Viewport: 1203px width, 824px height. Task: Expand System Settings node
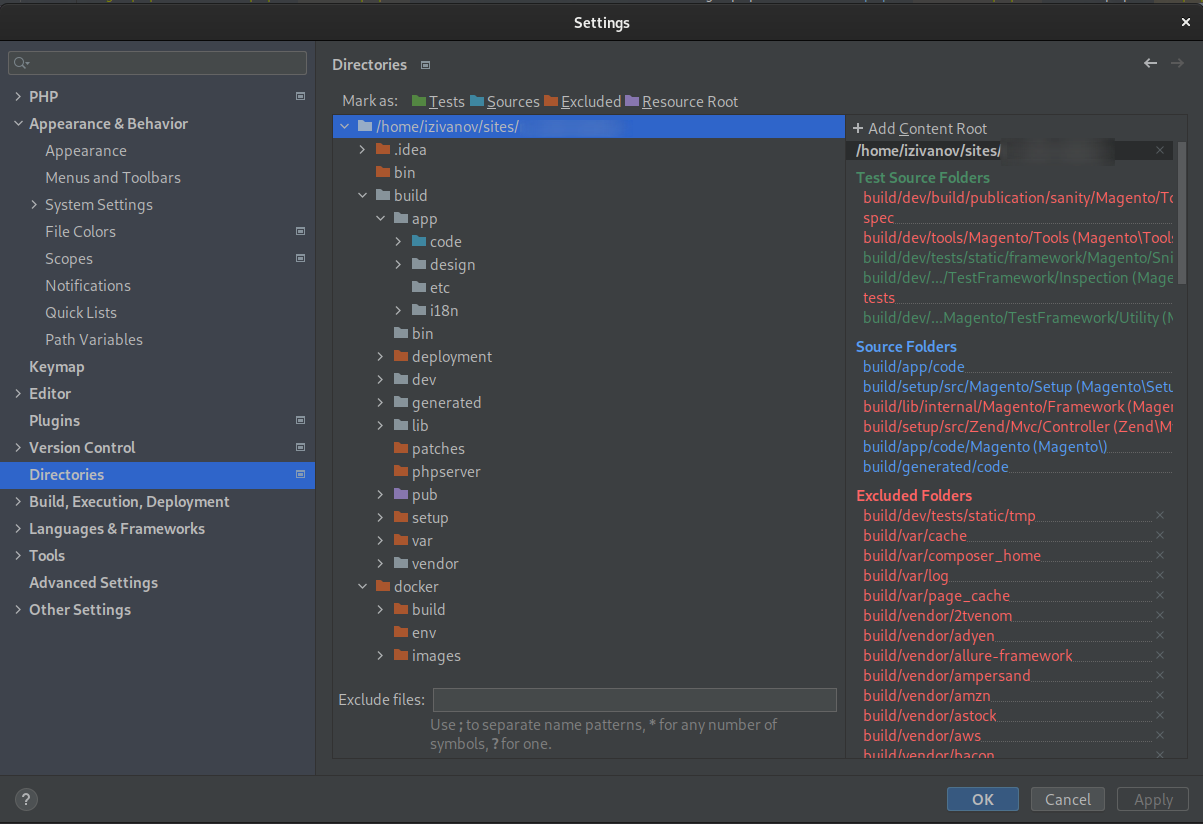tap(35, 204)
